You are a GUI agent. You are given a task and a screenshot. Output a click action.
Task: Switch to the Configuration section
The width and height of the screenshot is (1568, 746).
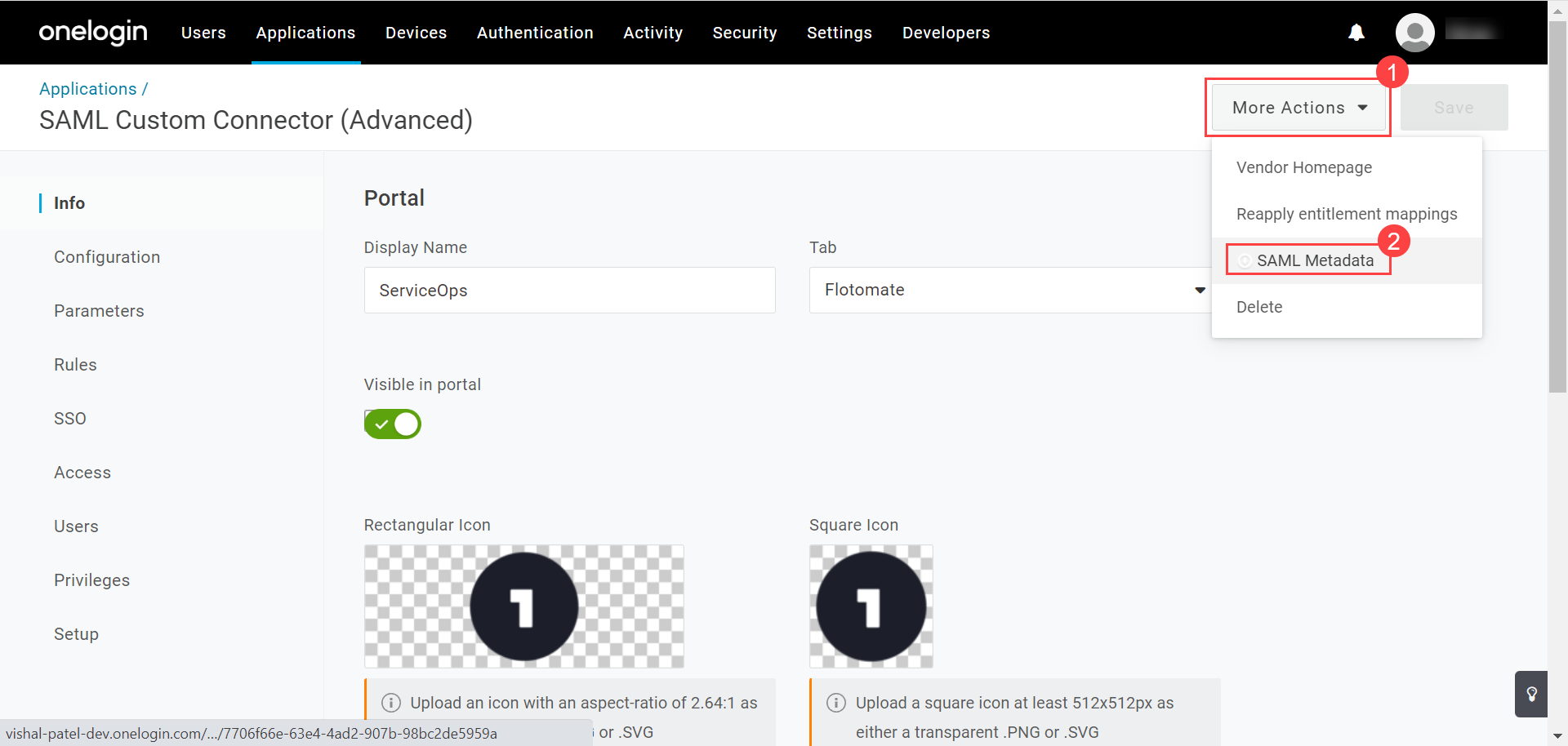(x=107, y=256)
